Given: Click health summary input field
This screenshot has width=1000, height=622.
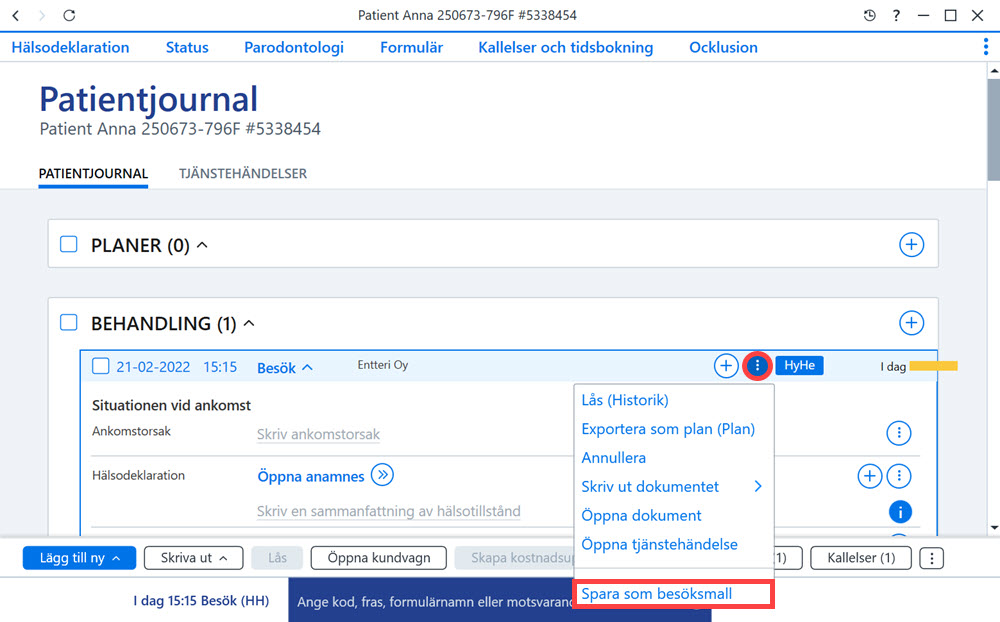Looking at the screenshot, I should [388, 511].
